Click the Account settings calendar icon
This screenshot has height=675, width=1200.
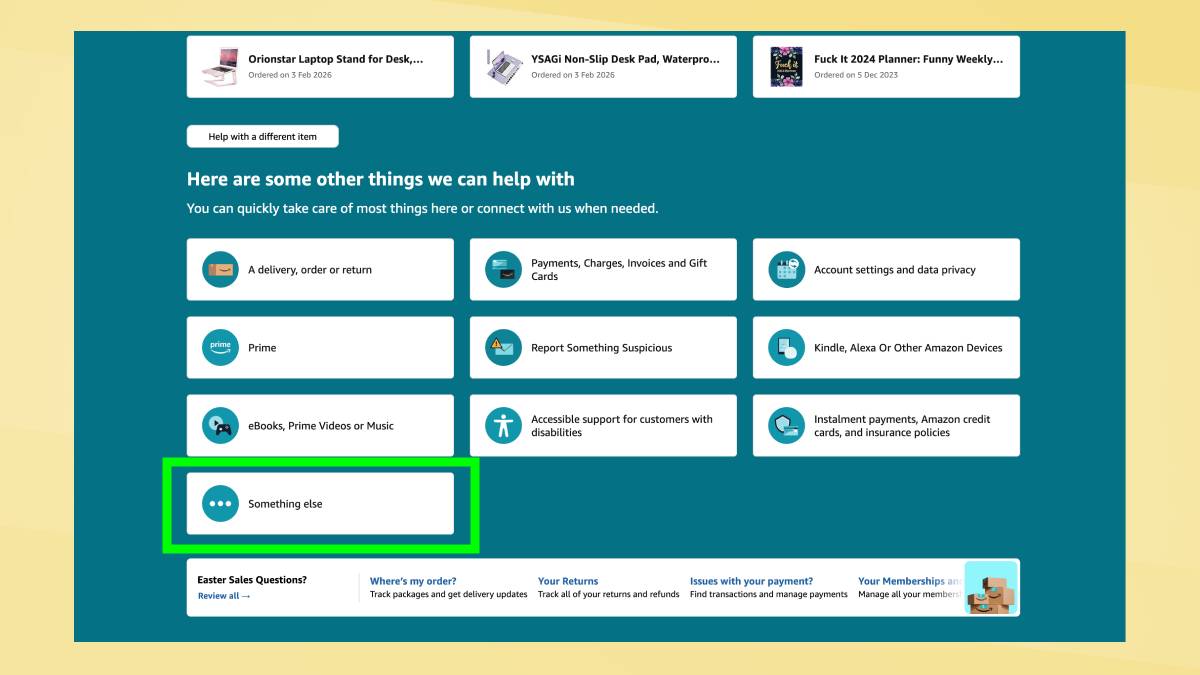(x=786, y=270)
